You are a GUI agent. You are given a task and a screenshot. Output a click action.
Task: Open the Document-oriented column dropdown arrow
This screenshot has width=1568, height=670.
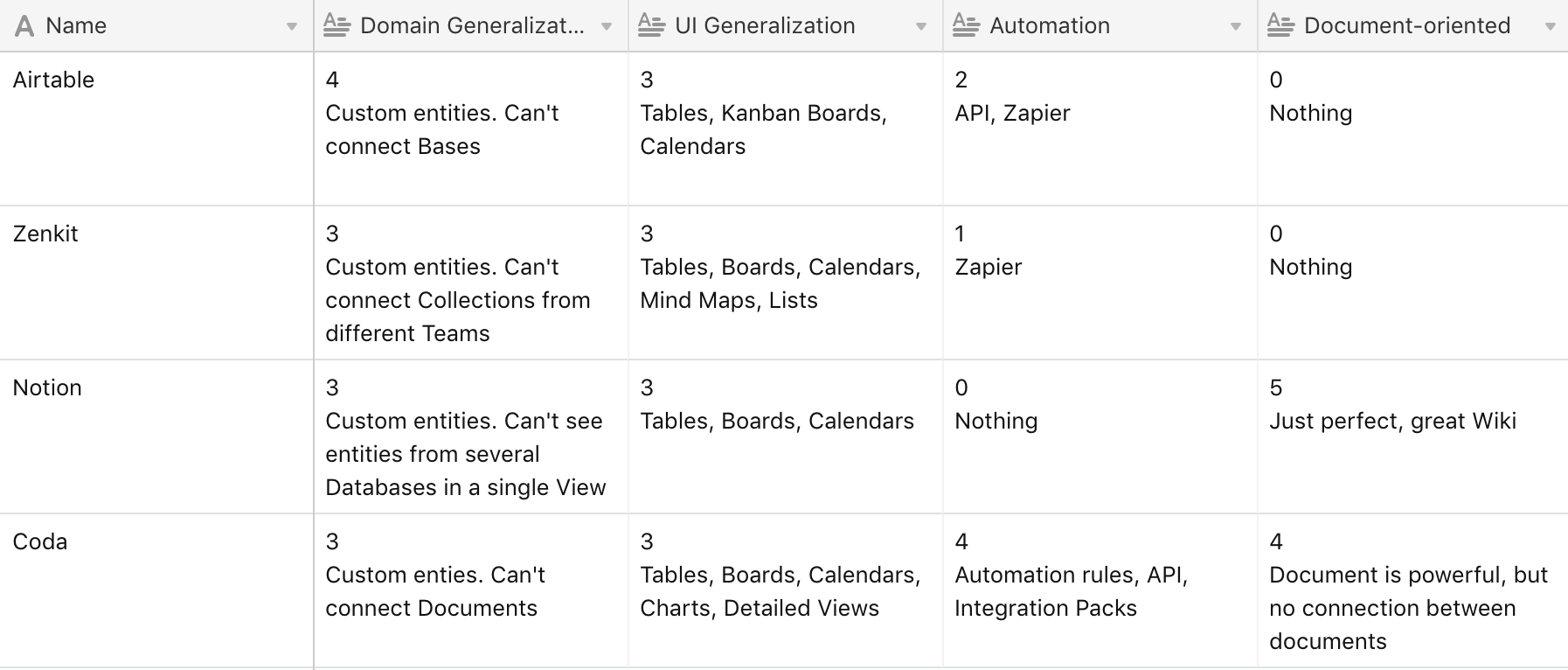(x=1550, y=27)
